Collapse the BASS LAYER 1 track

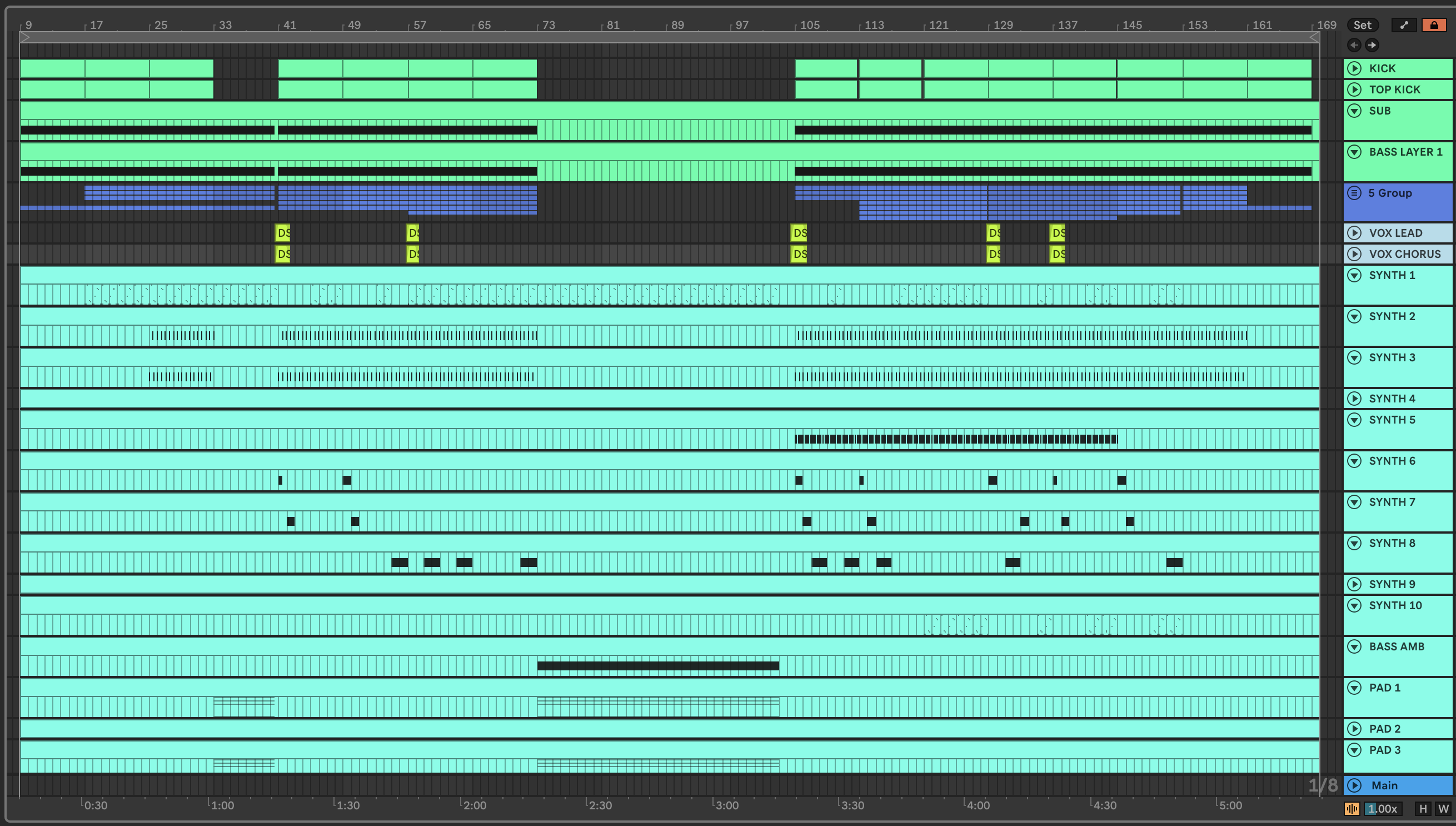point(1354,152)
